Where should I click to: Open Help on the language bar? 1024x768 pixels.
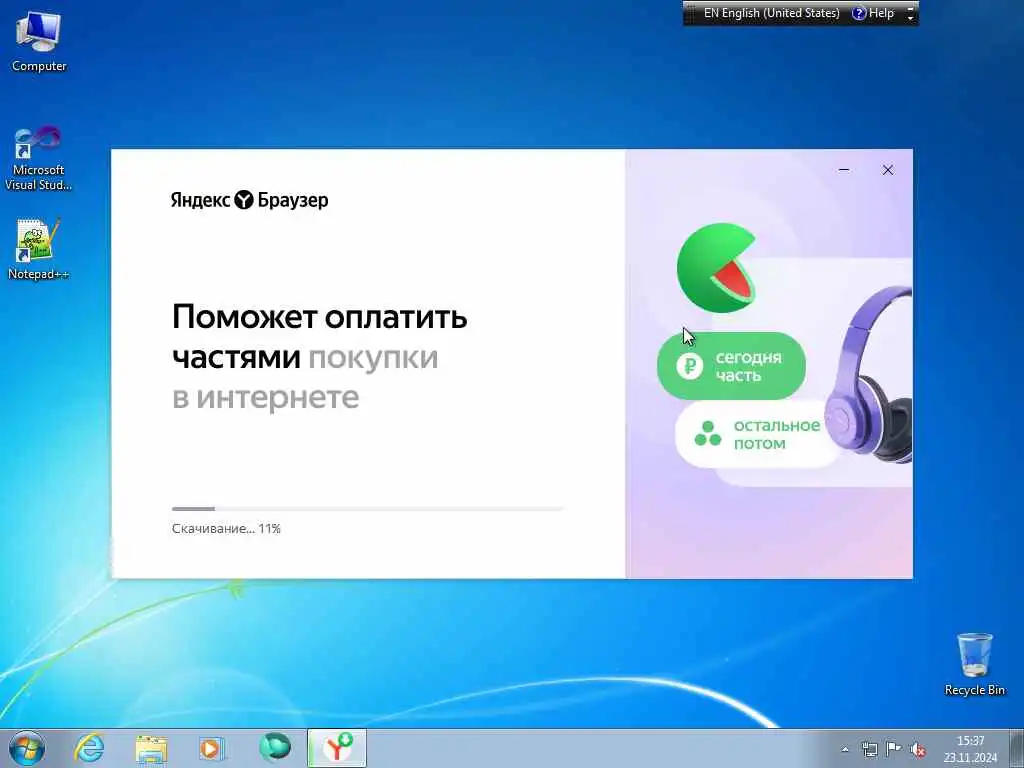pyautogui.click(x=873, y=13)
